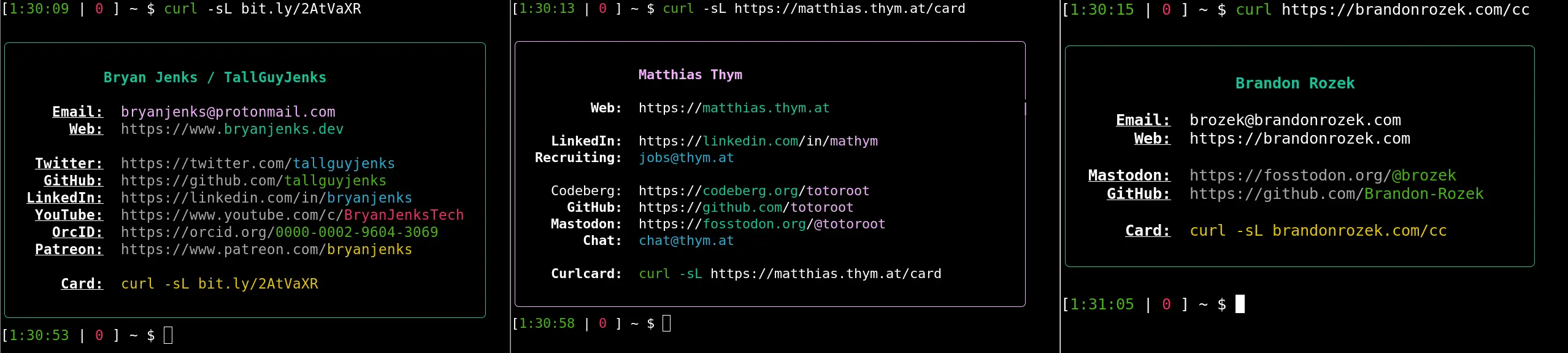This screenshot has height=353, width=1568.
Task: Open the patreon.com/bryanjenks link
Action: pos(266,249)
